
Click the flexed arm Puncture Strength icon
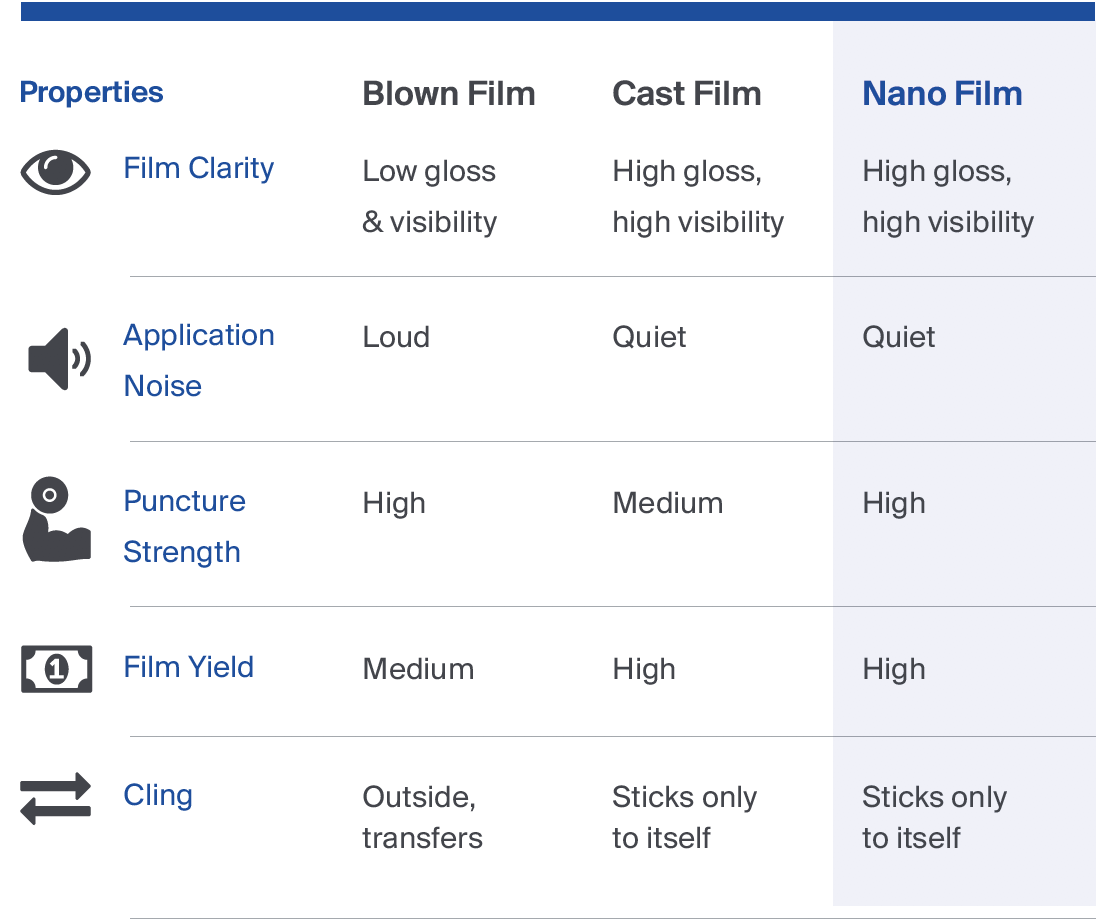[56, 519]
